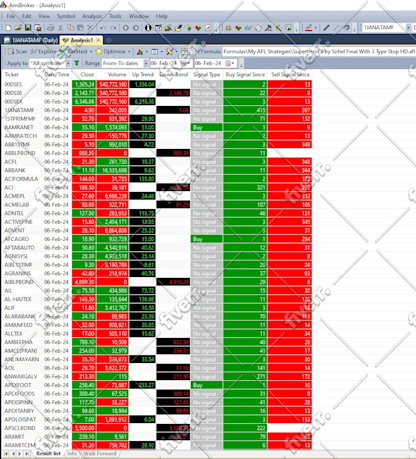Run Scan in Analysis toolbar
The image size is (416, 459).
pos(17,52)
